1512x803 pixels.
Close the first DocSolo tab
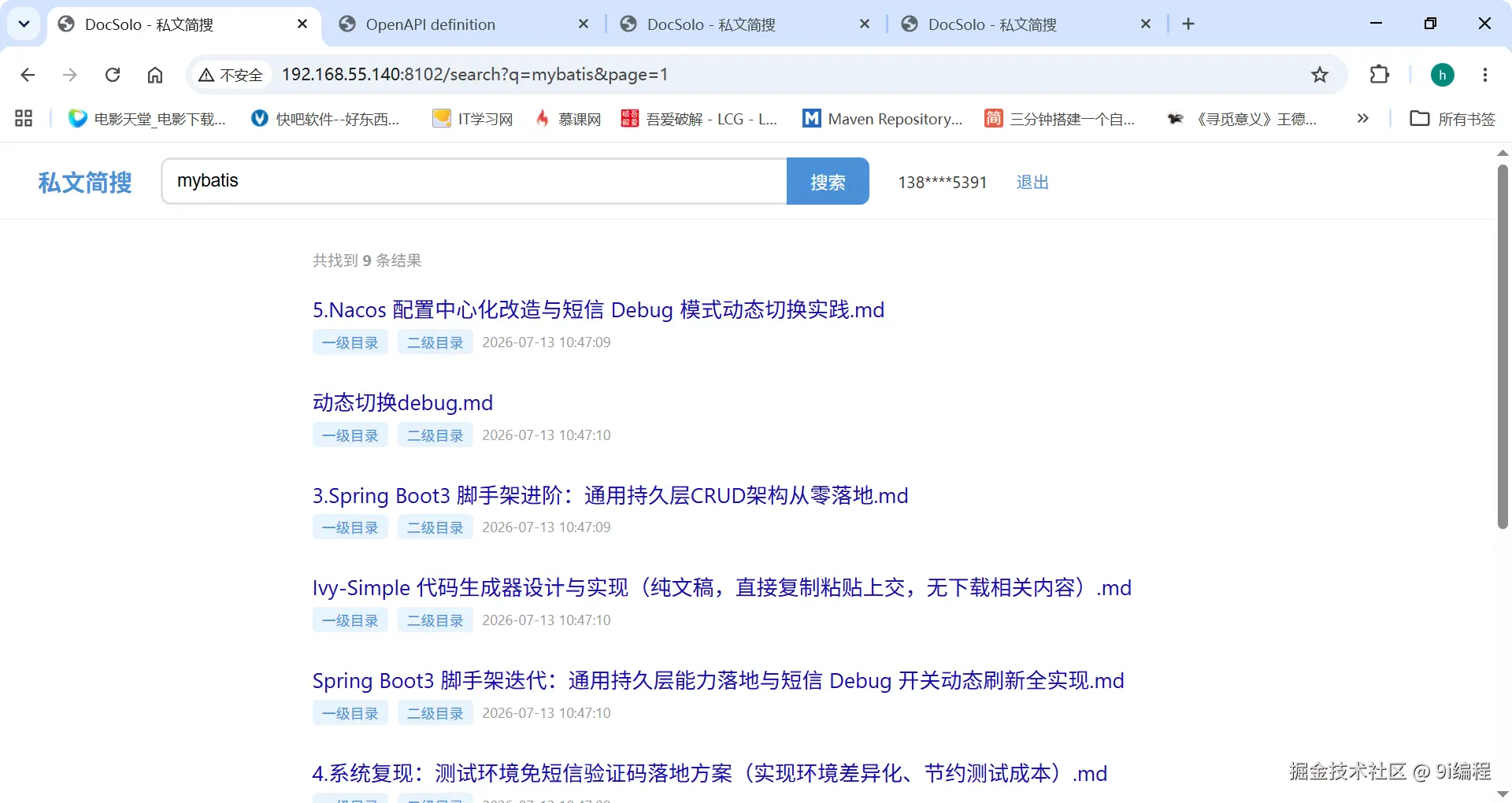coord(302,24)
